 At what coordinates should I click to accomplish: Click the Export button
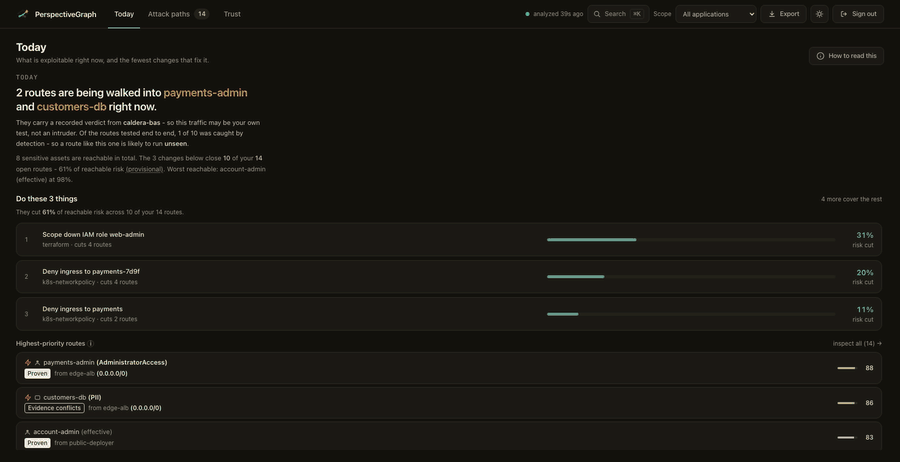tap(783, 14)
